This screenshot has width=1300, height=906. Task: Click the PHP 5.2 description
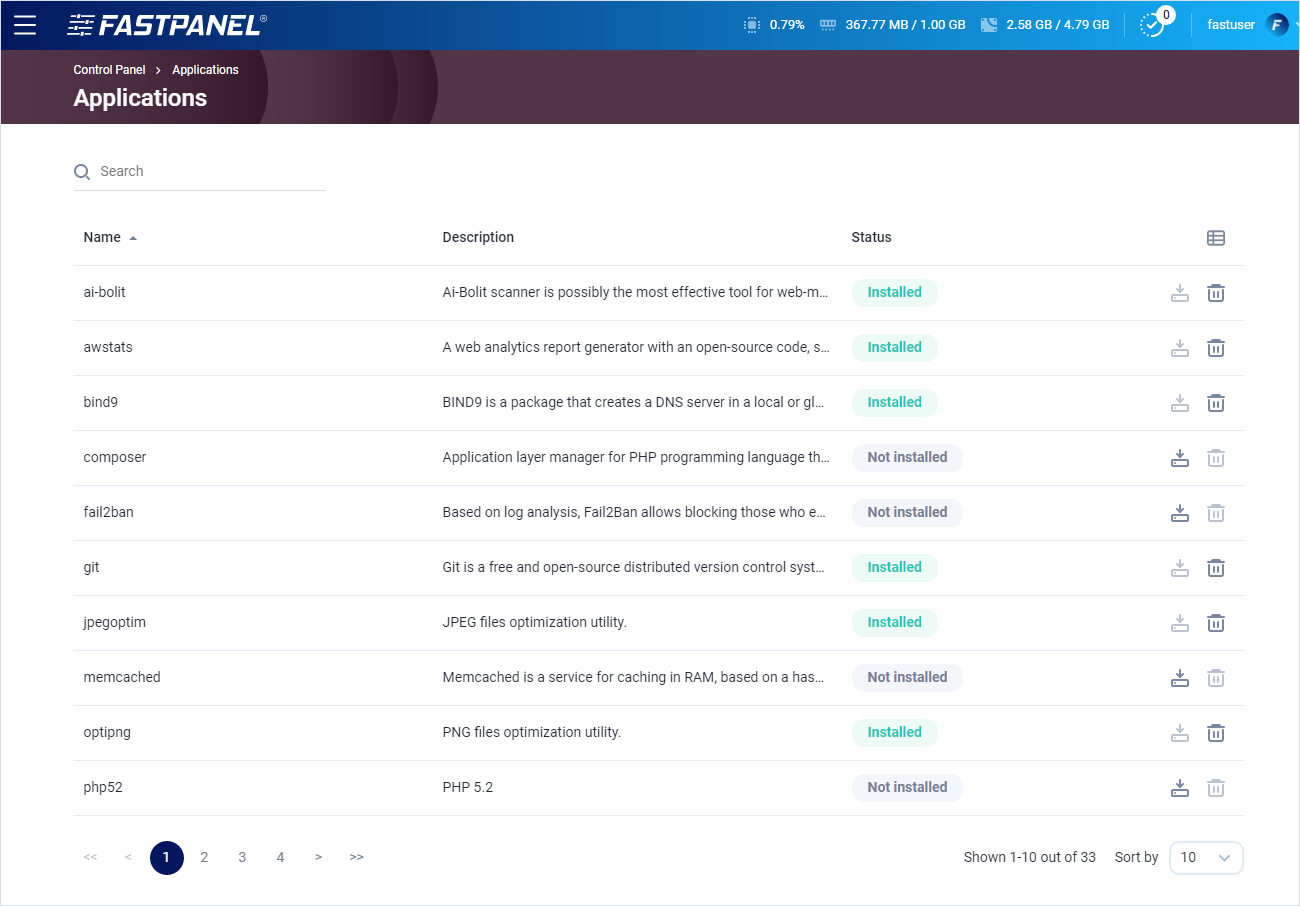click(x=468, y=787)
